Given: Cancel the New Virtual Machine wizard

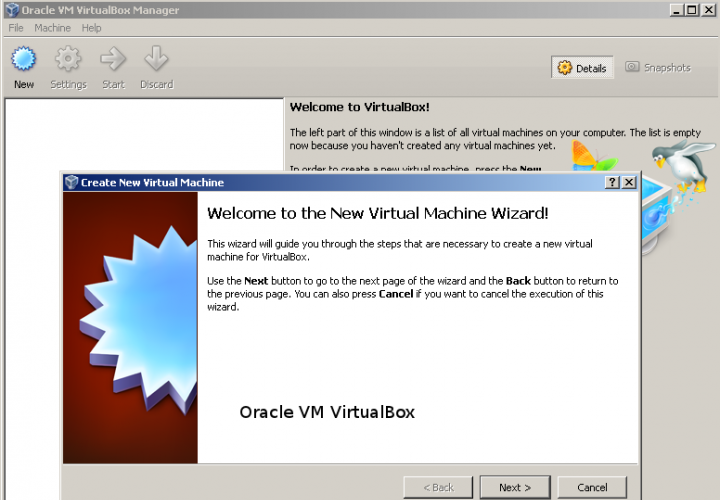Looking at the screenshot, I should pos(592,487).
